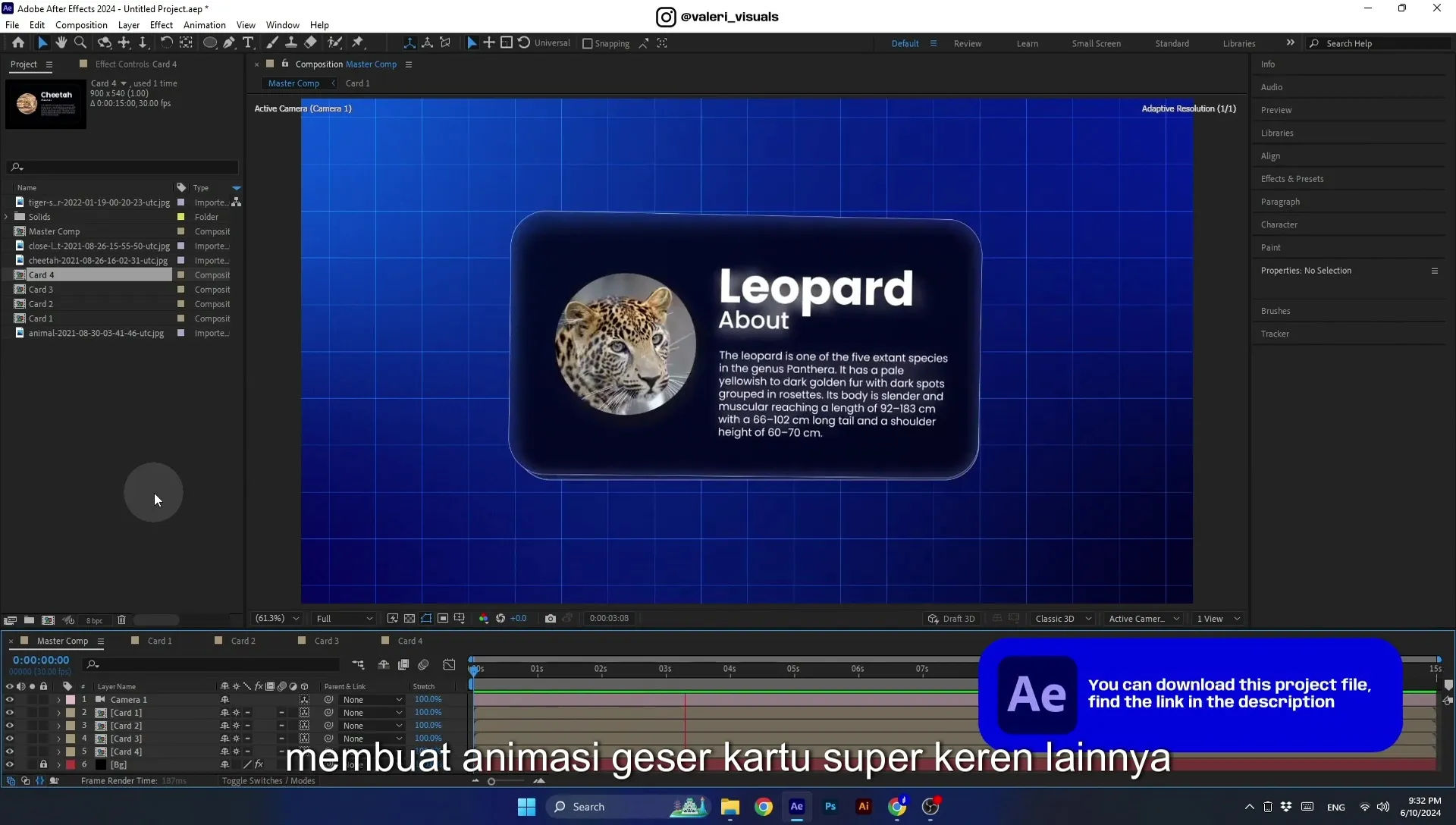The image size is (1456, 825).
Task: Click the Home icon in toolbar
Action: [x=18, y=43]
